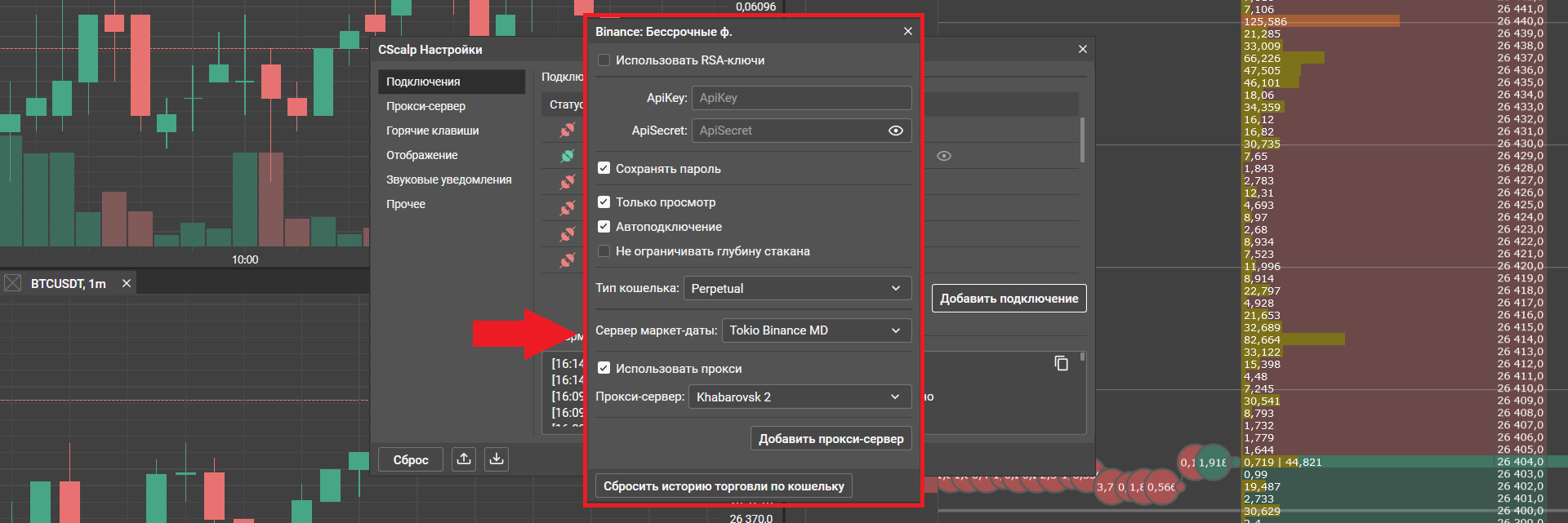Click the 125,586 volume in order book
Screen dimensions: 1568x523
pos(1265,21)
